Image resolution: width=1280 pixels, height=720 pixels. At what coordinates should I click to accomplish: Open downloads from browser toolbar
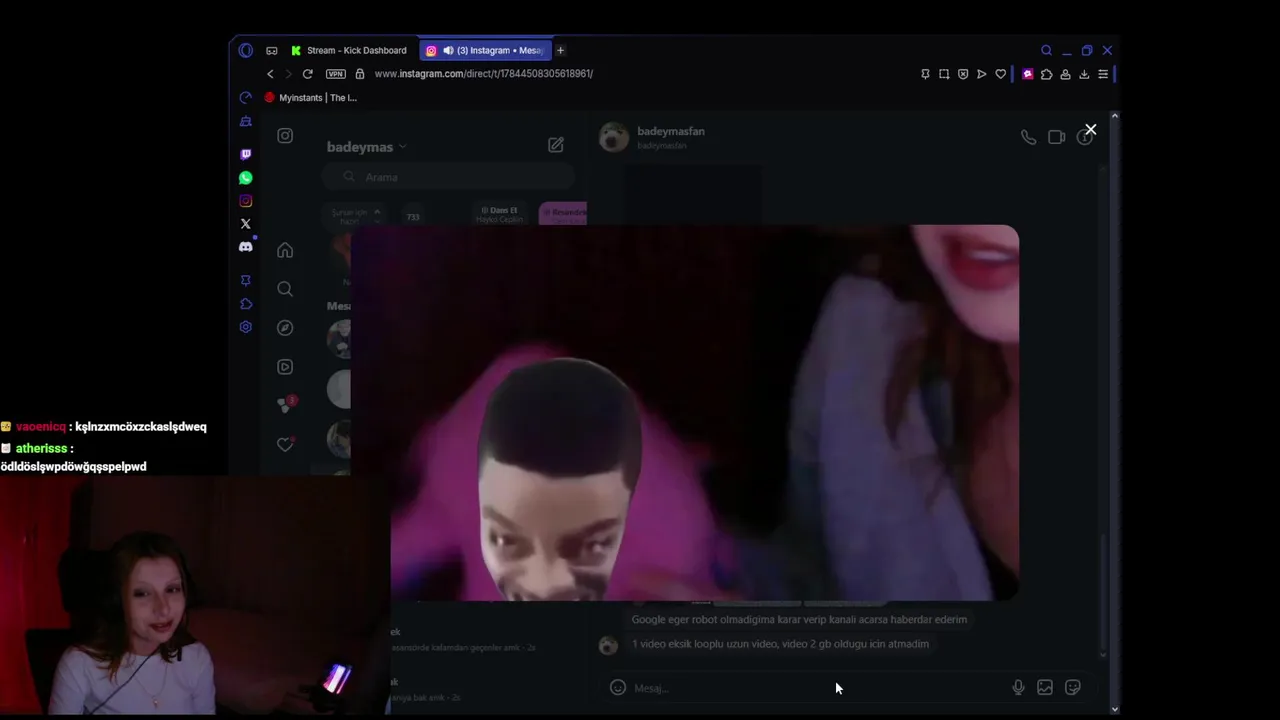[1084, 74]
